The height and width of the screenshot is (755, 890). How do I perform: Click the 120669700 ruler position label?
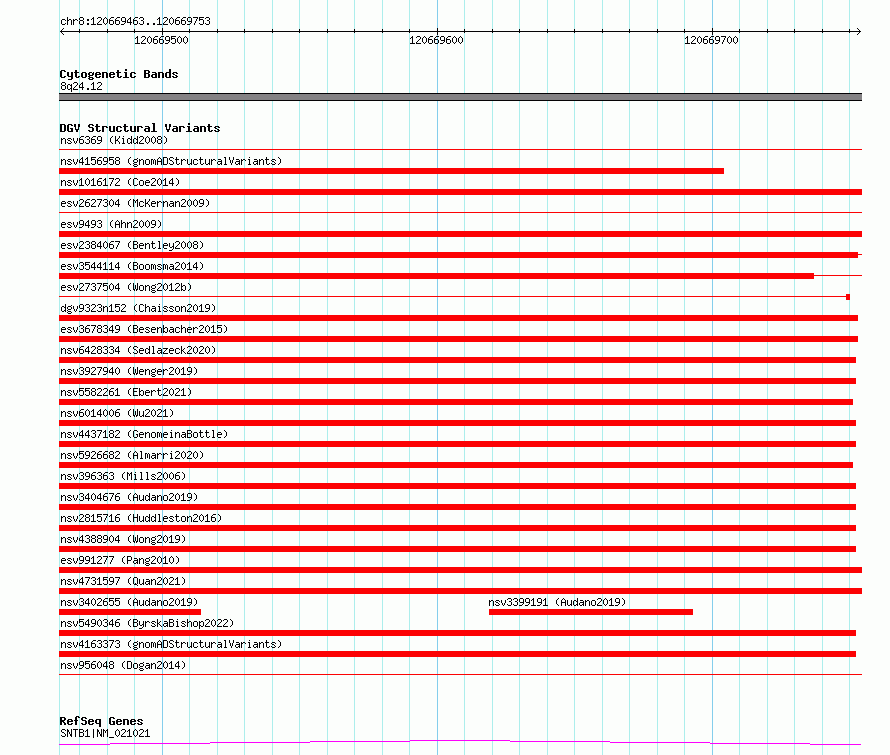[711, 40]
